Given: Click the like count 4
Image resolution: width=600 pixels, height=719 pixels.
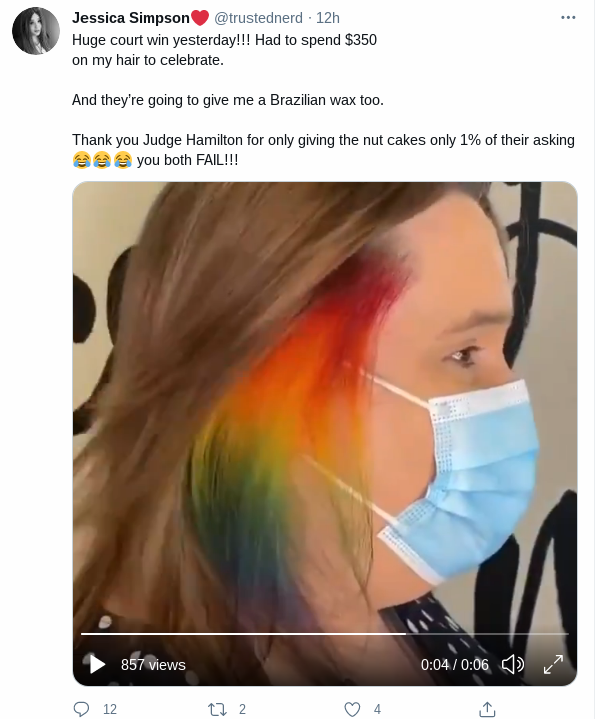Looking at the screenshot, I should [377, 709].
